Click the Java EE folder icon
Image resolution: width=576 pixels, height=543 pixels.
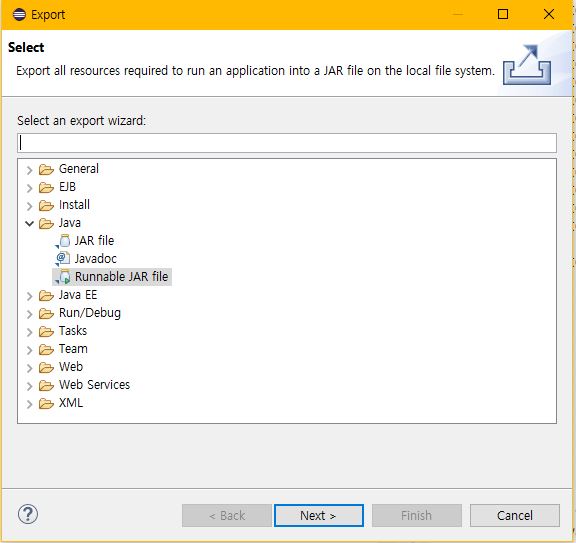coord(46,295)
